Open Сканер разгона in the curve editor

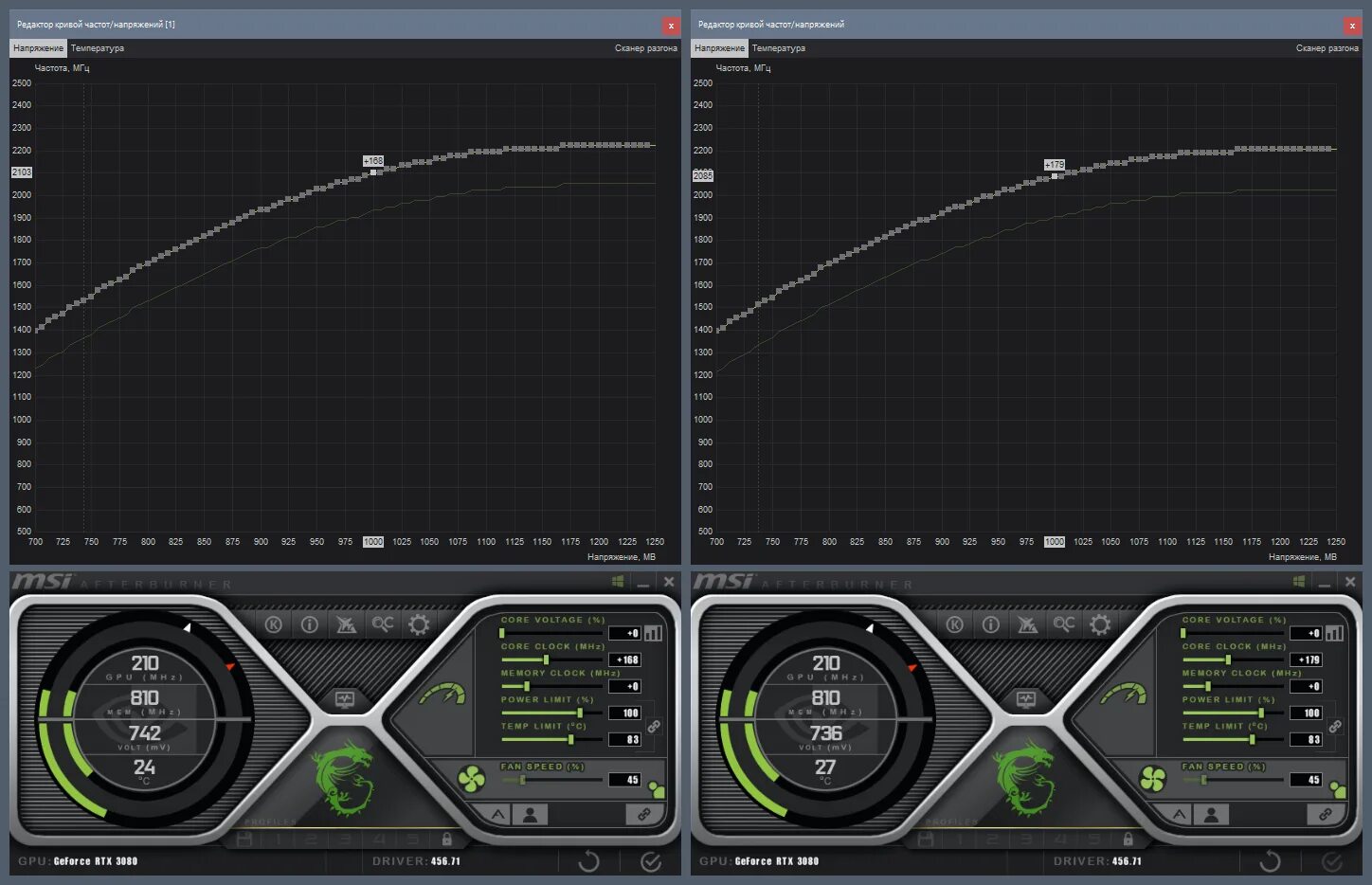click(647, 46)
